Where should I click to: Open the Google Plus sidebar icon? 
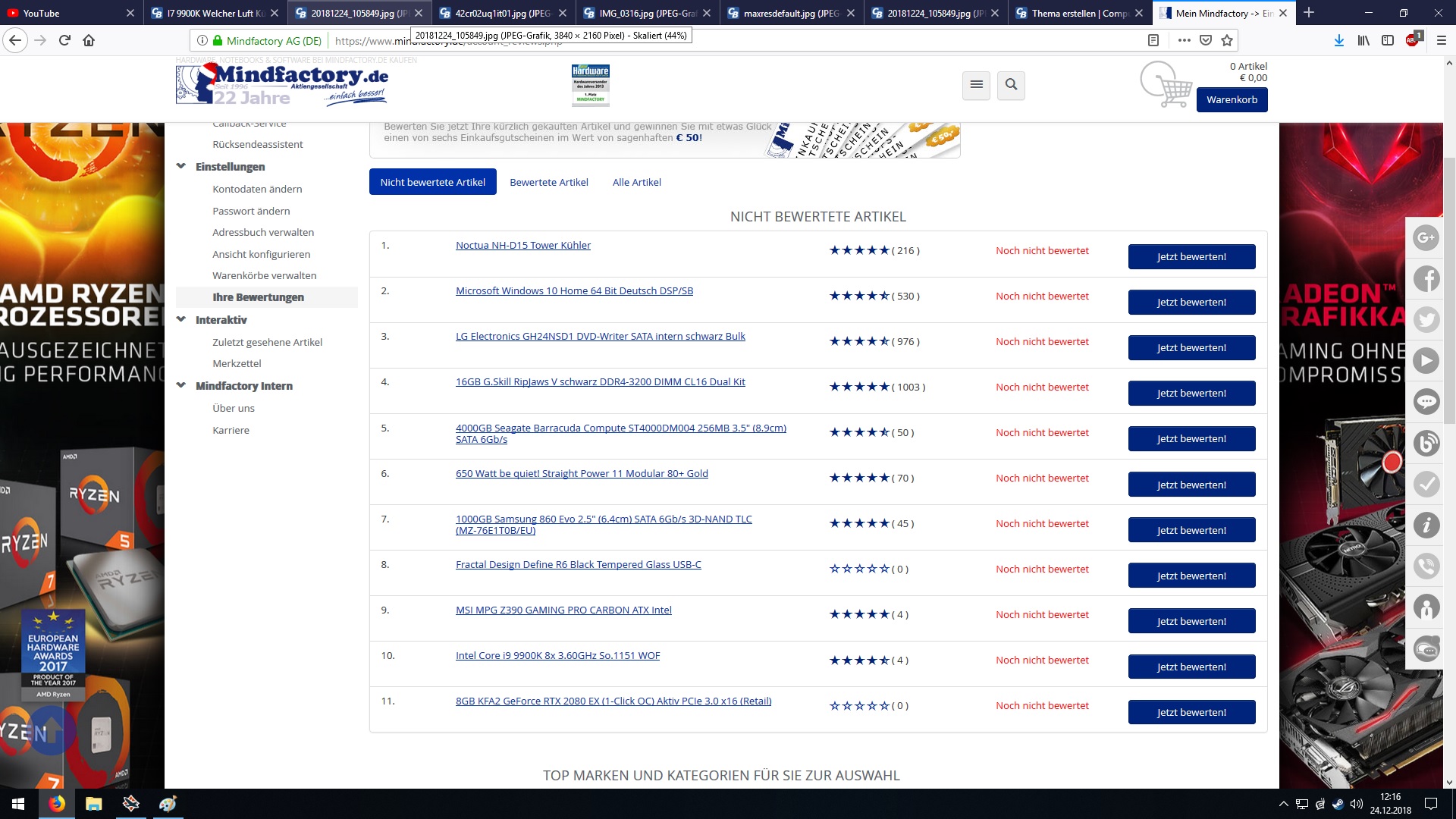click(x=1426, y=238)
